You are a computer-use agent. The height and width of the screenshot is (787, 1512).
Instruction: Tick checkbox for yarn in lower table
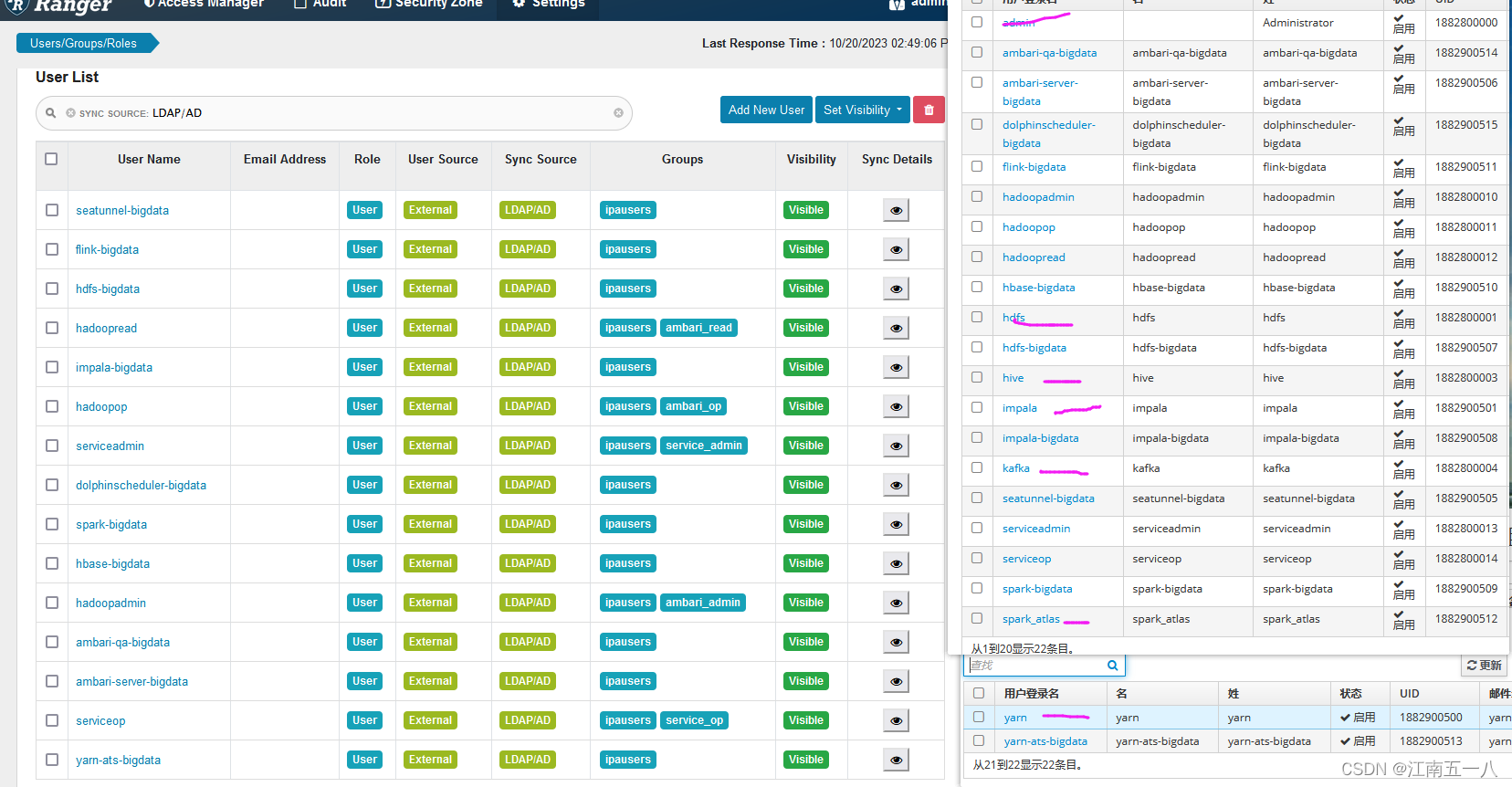[979, 717]
